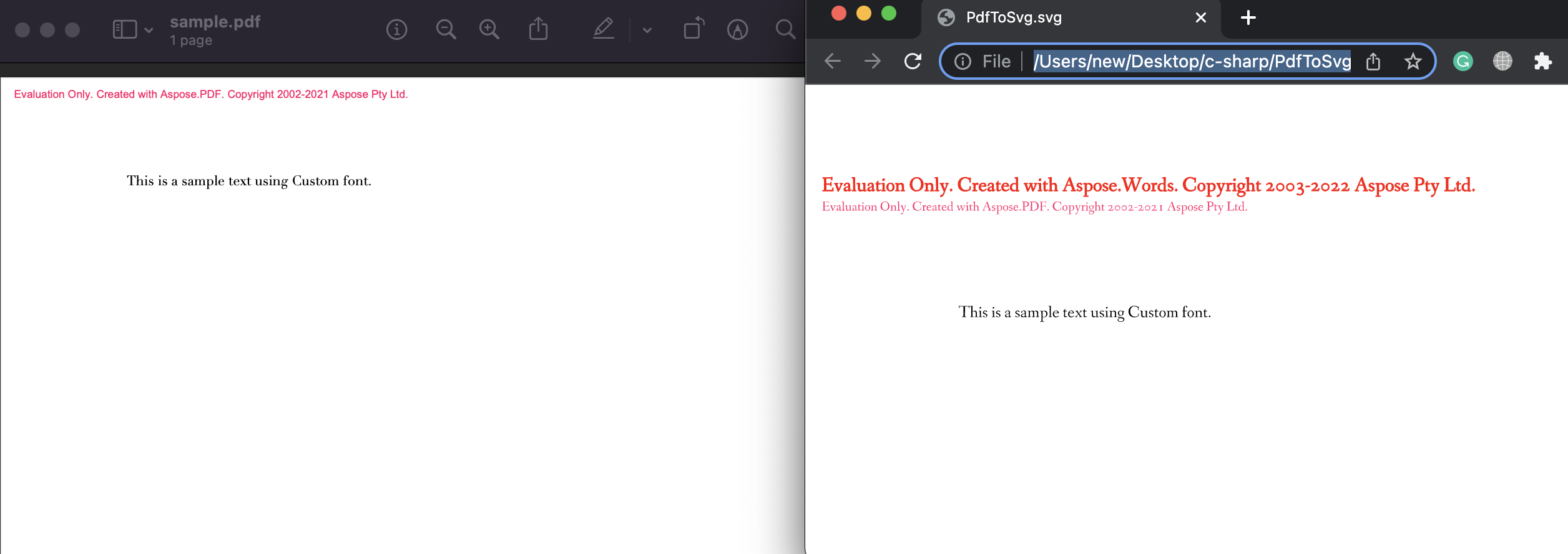Open a new browser tab
Screen dimensions: 1568x554
[x=1248, y=17]
